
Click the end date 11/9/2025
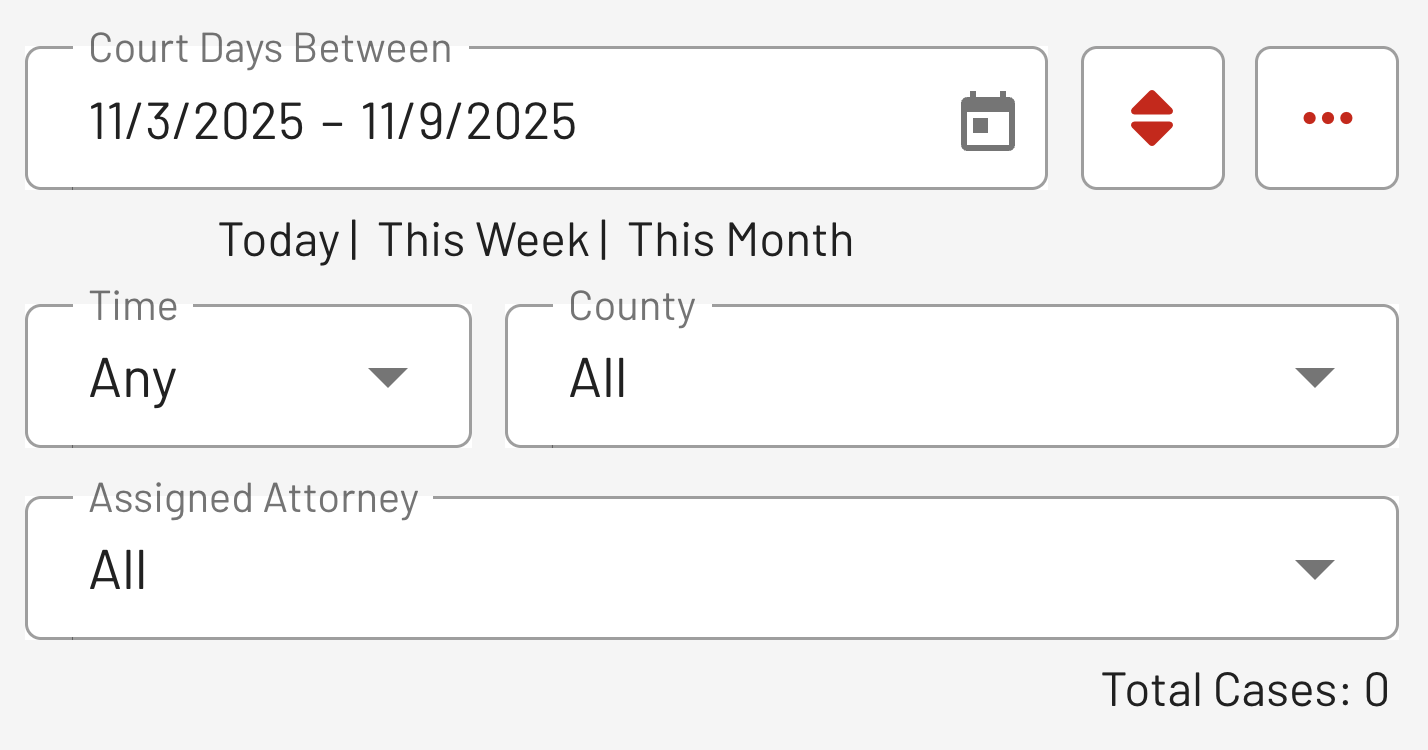(469, 122)
